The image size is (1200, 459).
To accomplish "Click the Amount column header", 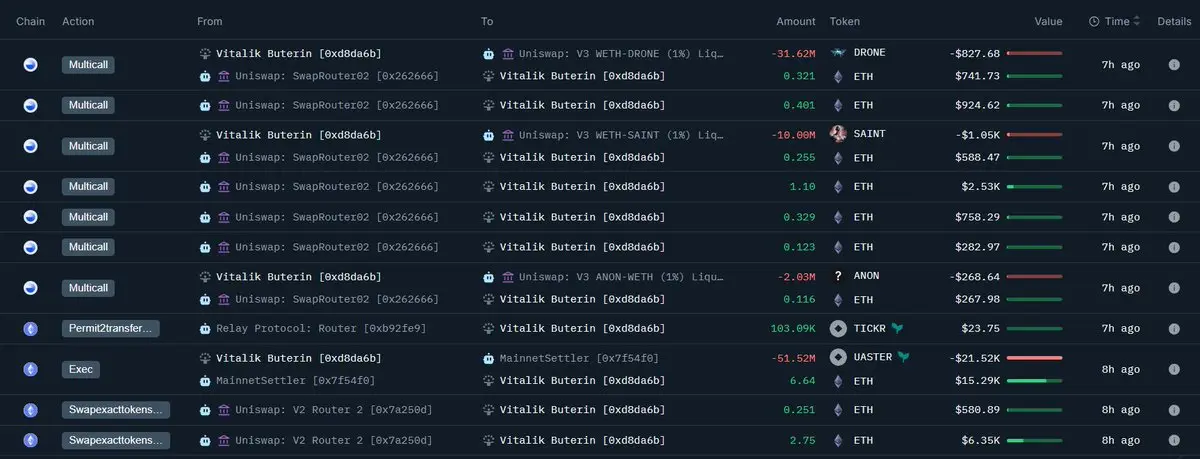I will 796,21.
